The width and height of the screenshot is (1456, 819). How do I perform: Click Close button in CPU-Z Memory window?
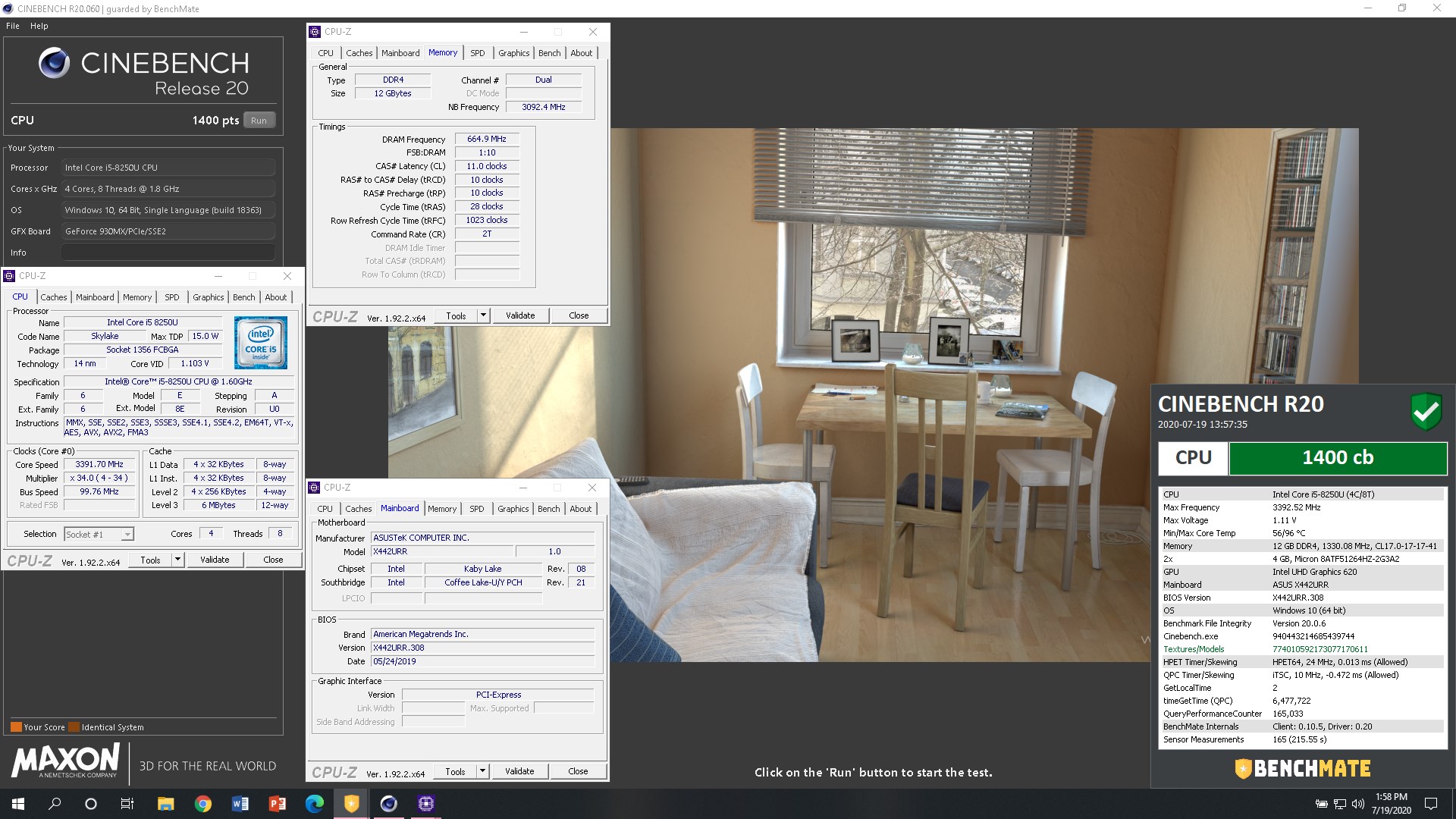click(579, 315)
